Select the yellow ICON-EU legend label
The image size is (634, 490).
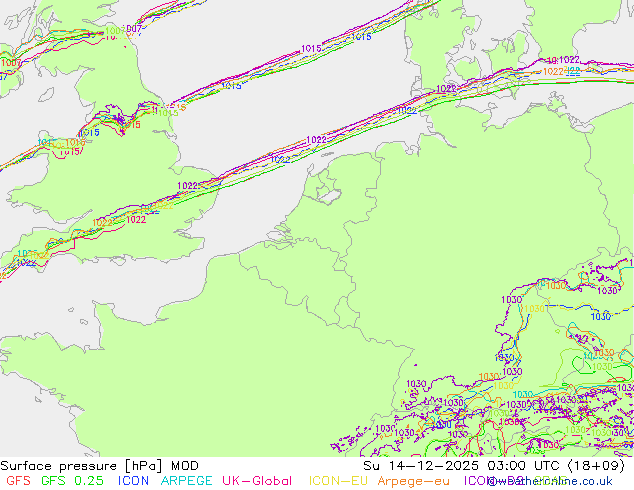tap(338, 481)
